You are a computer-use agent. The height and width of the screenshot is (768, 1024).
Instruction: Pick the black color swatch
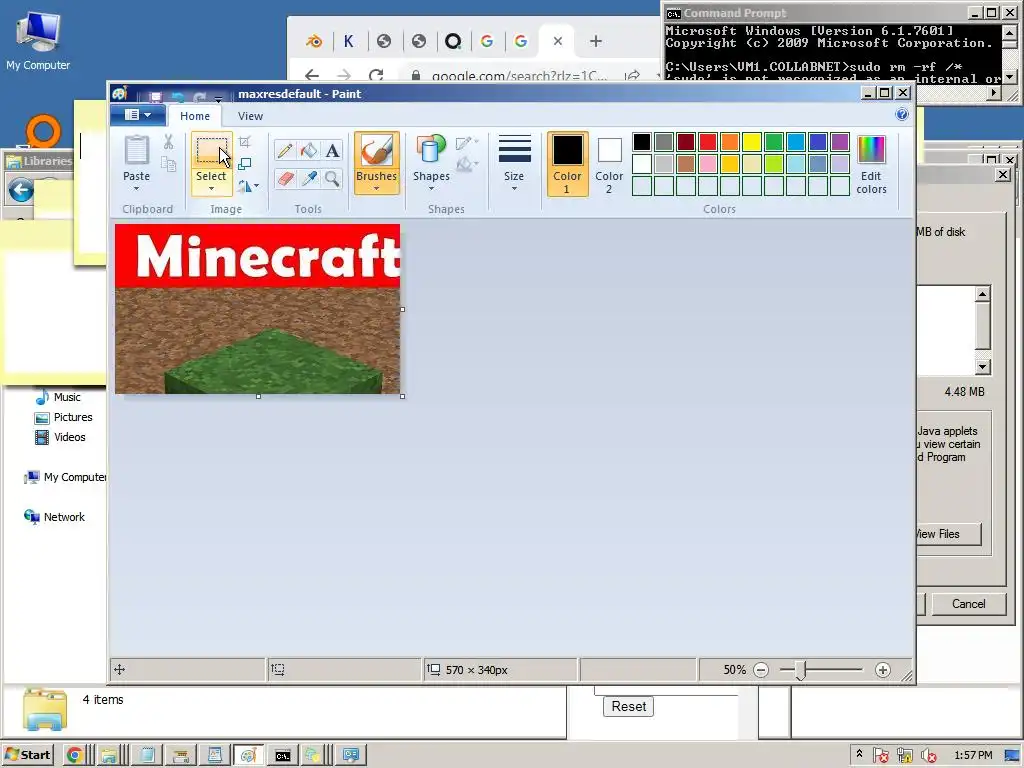[642, 142]
